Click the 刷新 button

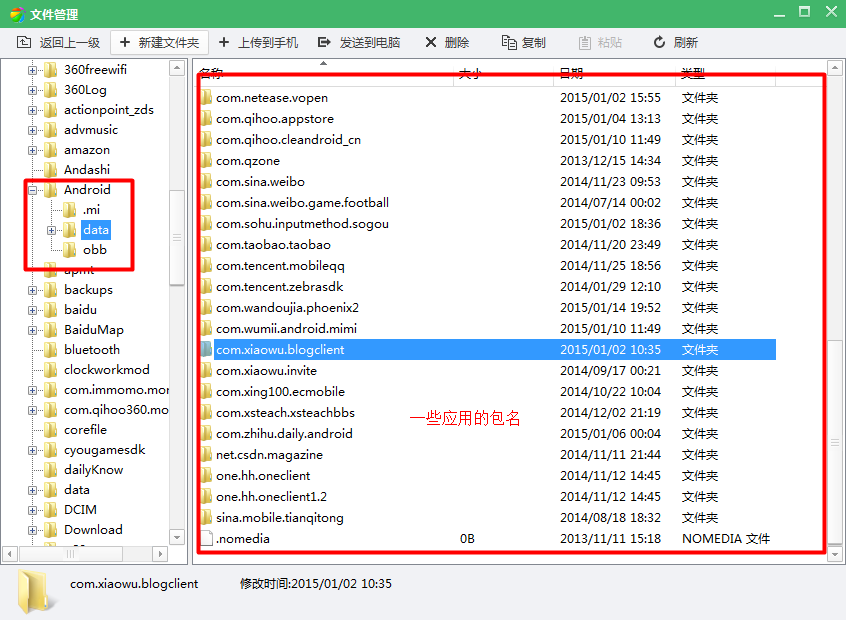coord(676,42)
